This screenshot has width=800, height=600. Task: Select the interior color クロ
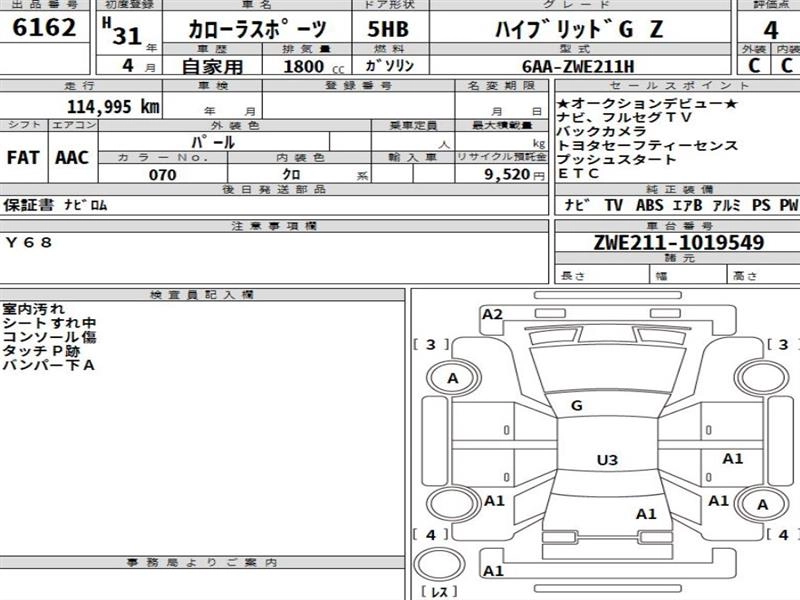[291, 174]
